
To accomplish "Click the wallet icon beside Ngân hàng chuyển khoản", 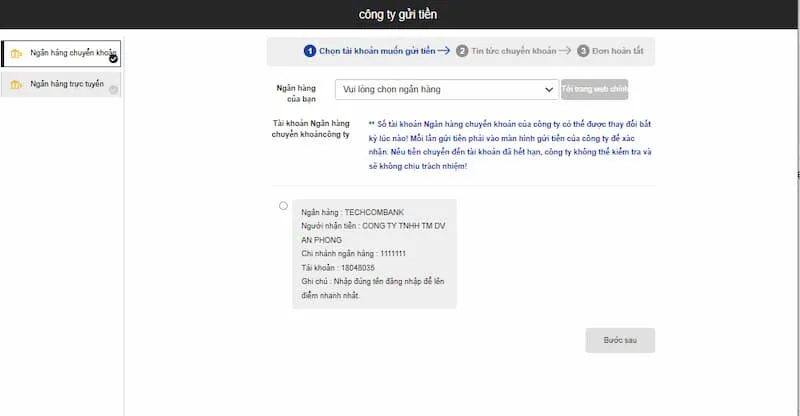I will [x=16, y=54].
